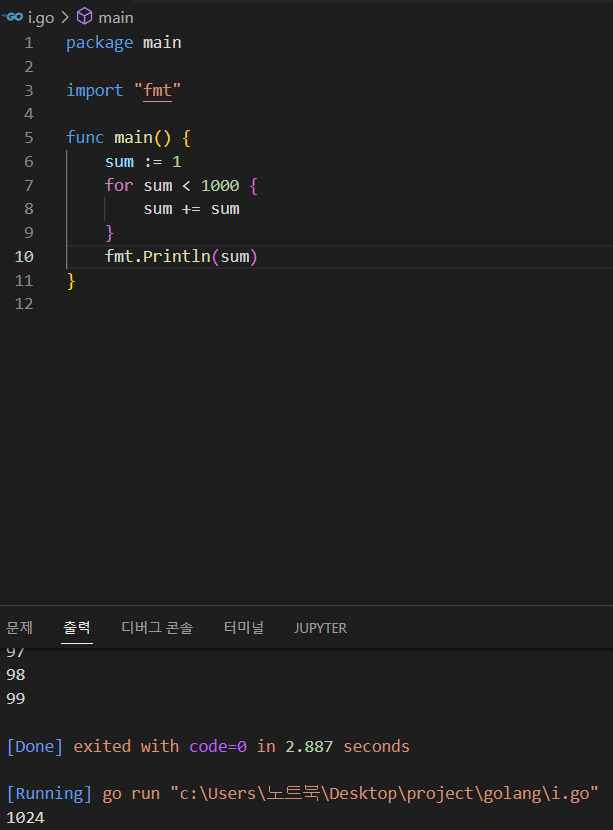Click the closing yellow brace on line 11

click(71, 281)
